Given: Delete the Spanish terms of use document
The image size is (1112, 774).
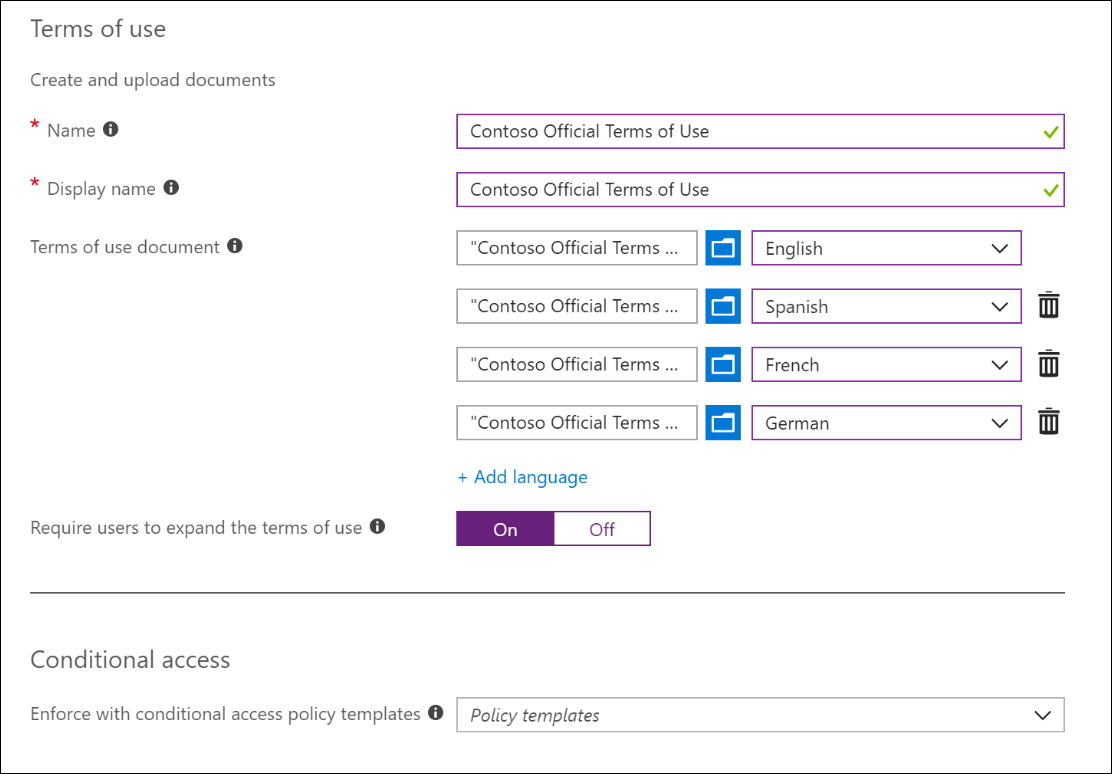Looking at the screenshot, I should [1048, 305].
